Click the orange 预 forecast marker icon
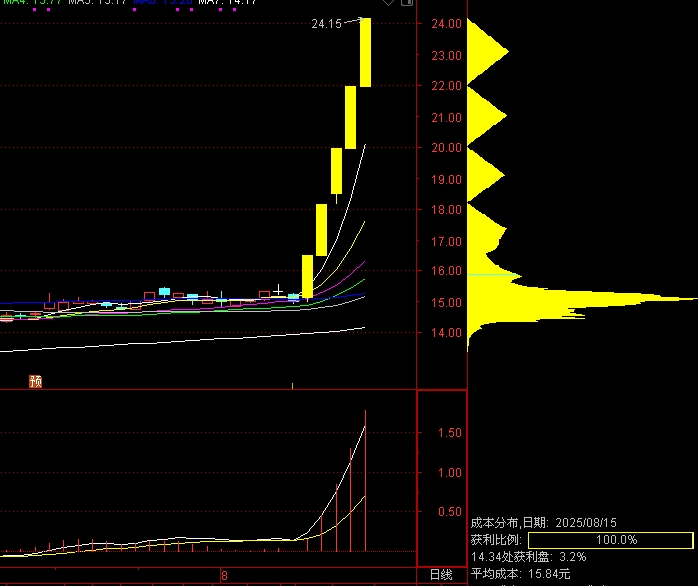 click(x=36, y=381)
